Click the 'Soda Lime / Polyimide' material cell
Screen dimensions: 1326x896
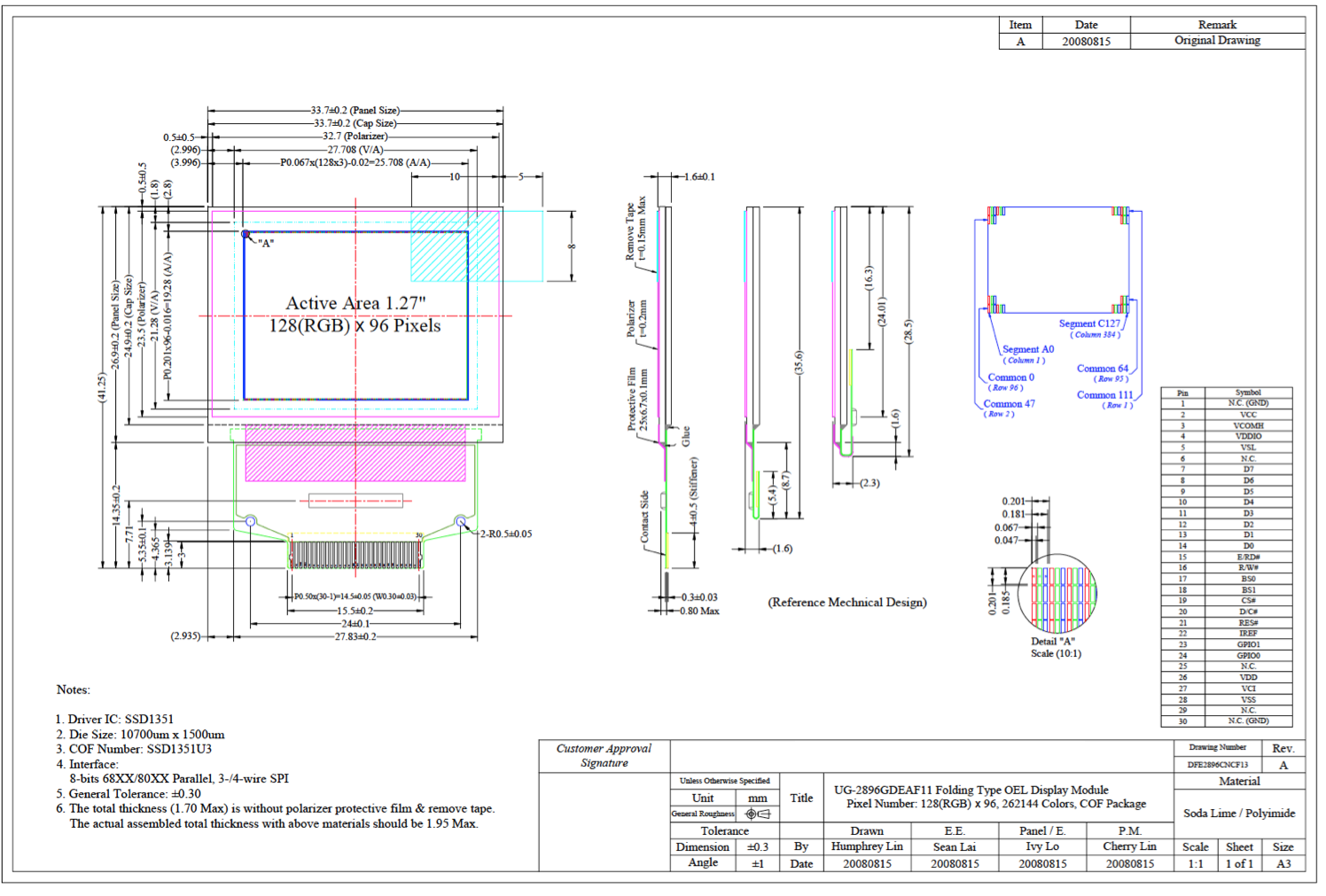[x=1239, y=814]
